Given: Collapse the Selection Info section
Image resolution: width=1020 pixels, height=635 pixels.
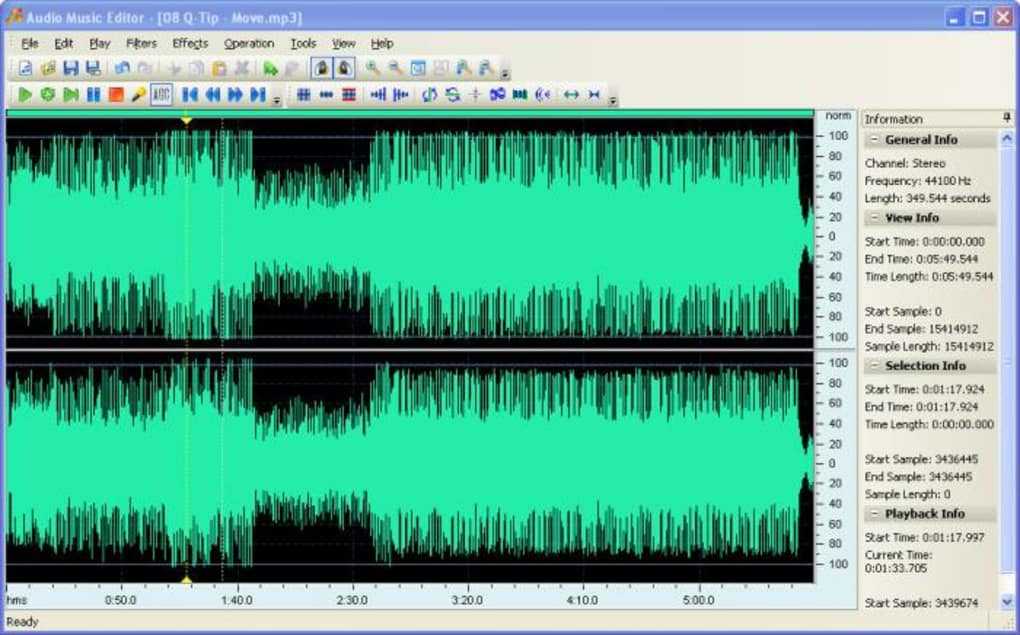Looking at the screenshot, I should coord(874,366).
